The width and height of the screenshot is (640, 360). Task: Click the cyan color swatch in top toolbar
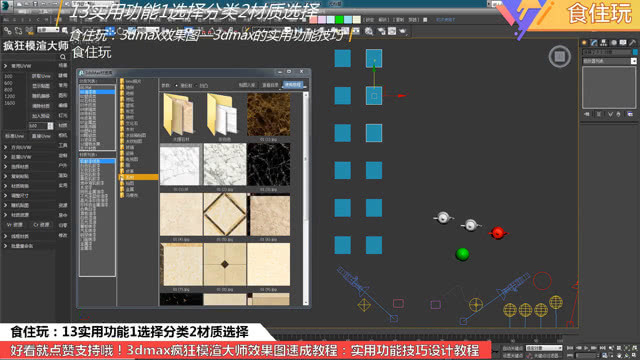coord(348,19)
